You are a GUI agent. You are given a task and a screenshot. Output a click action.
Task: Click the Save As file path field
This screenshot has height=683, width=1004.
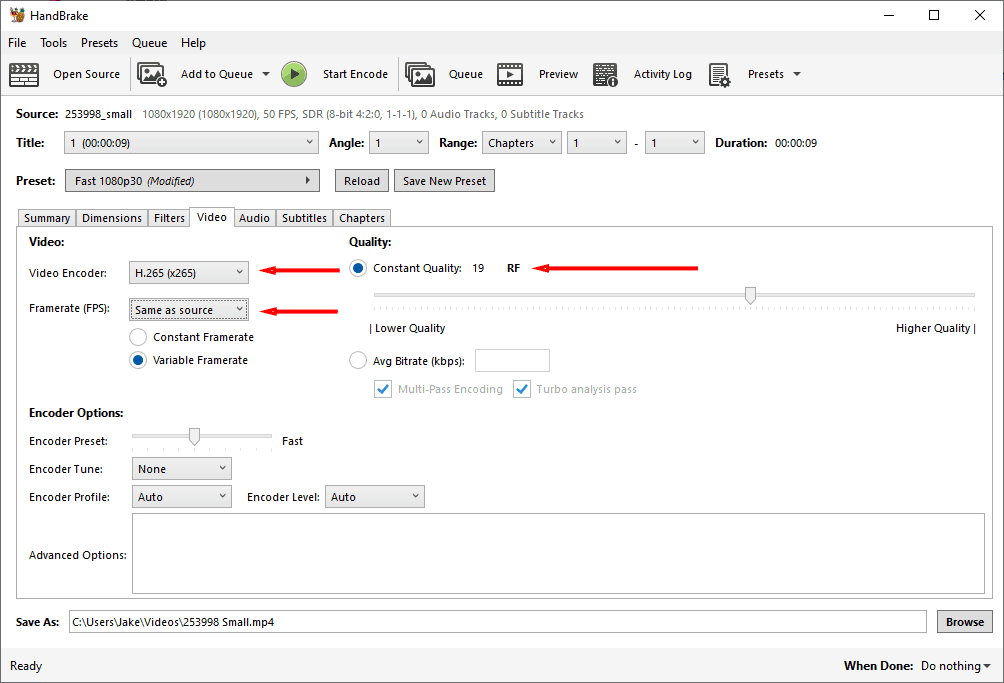pyautogui.click(x=498, y=622)
